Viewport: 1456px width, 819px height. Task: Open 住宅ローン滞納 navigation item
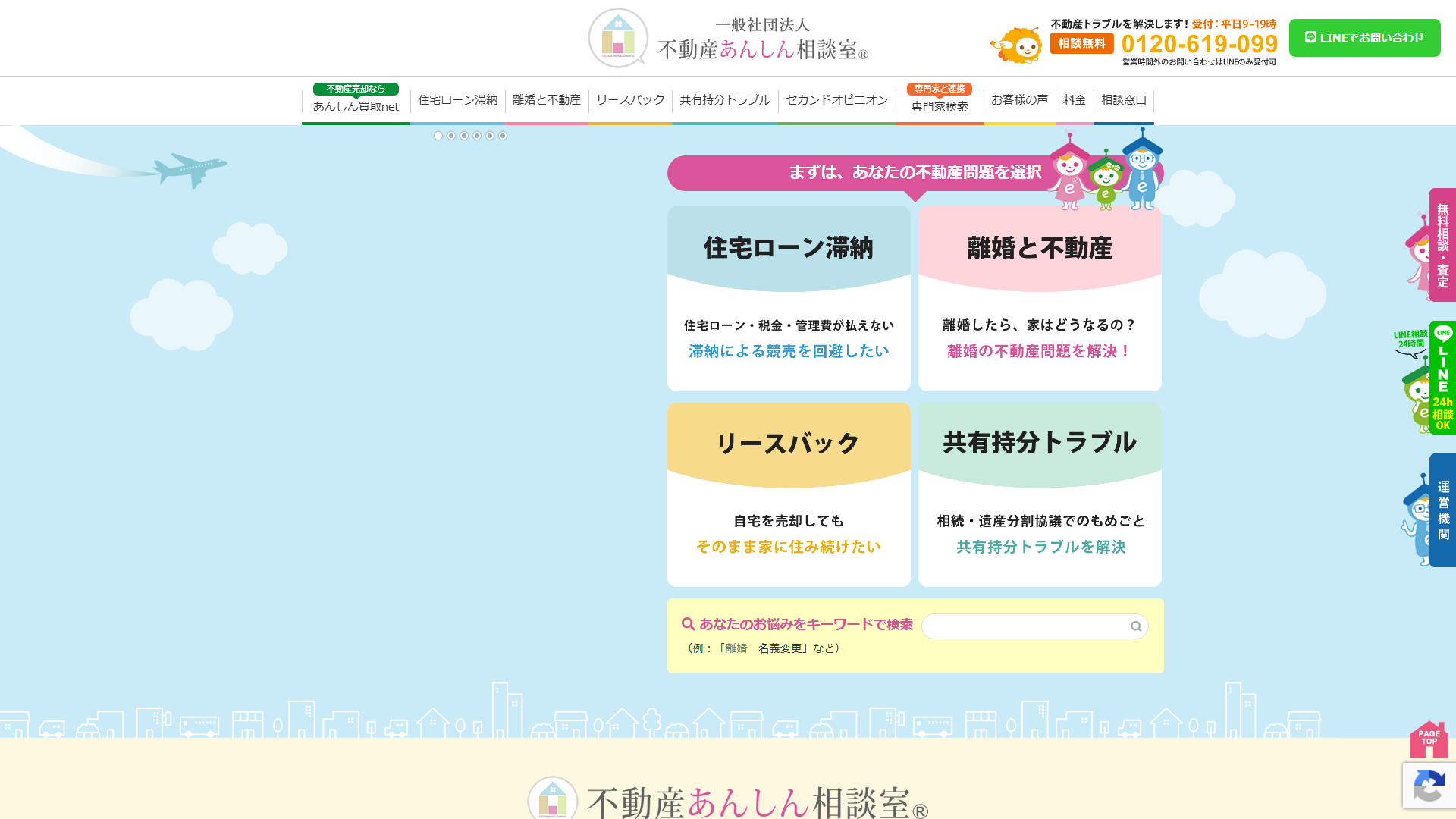(457, 101)
